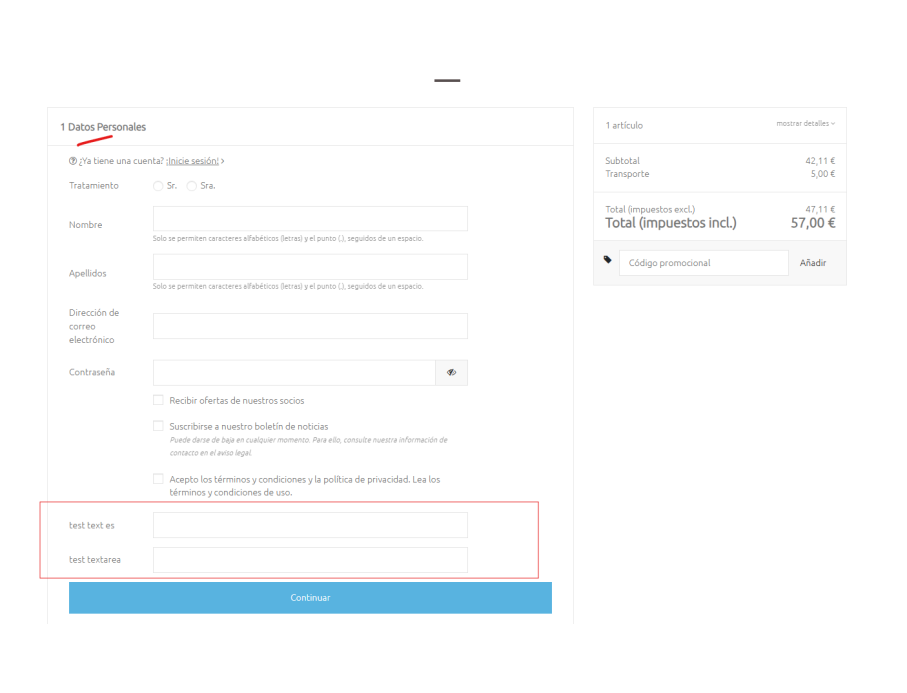Click the question mark account icon

click(x=73, y=161)
